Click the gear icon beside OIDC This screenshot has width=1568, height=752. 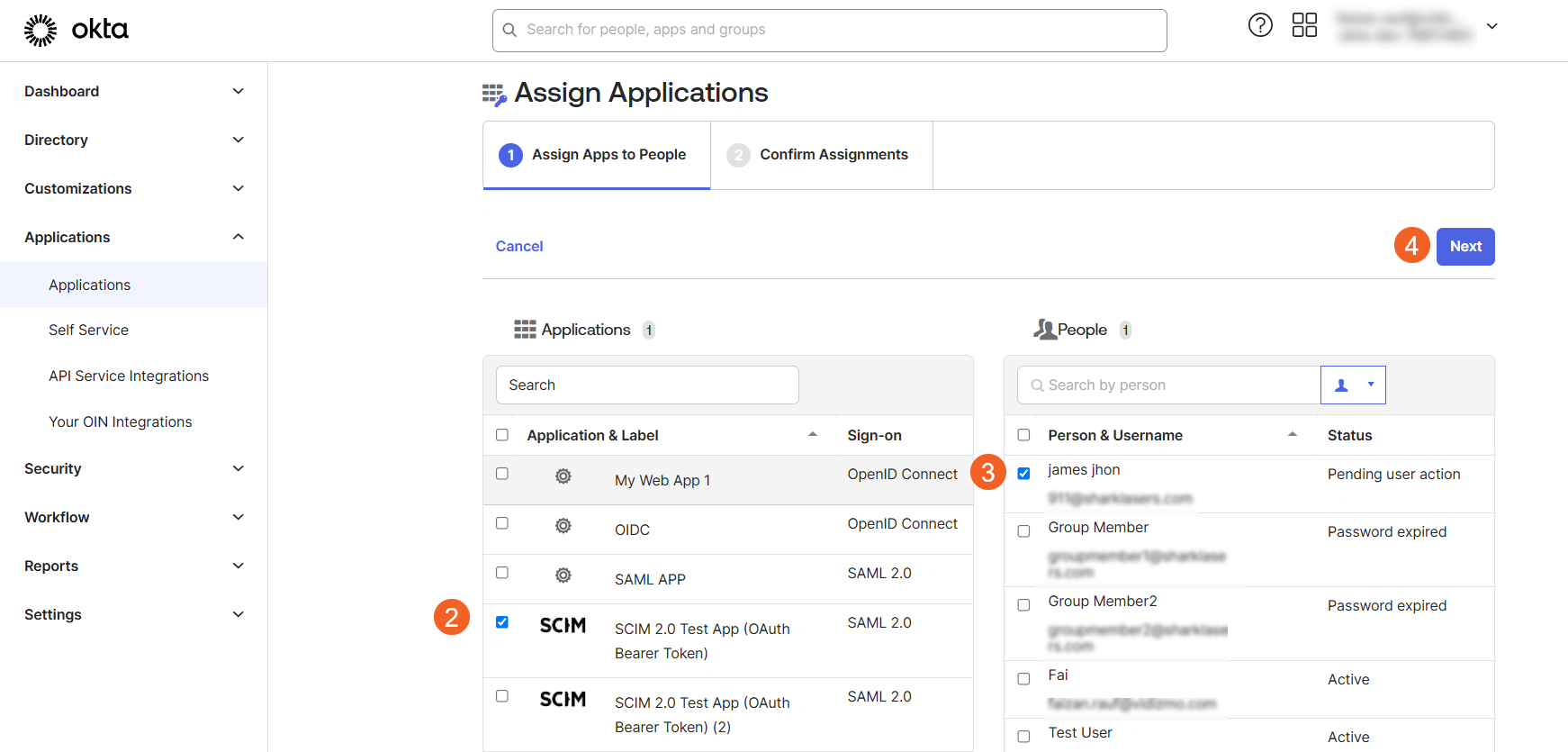point(563,526)
